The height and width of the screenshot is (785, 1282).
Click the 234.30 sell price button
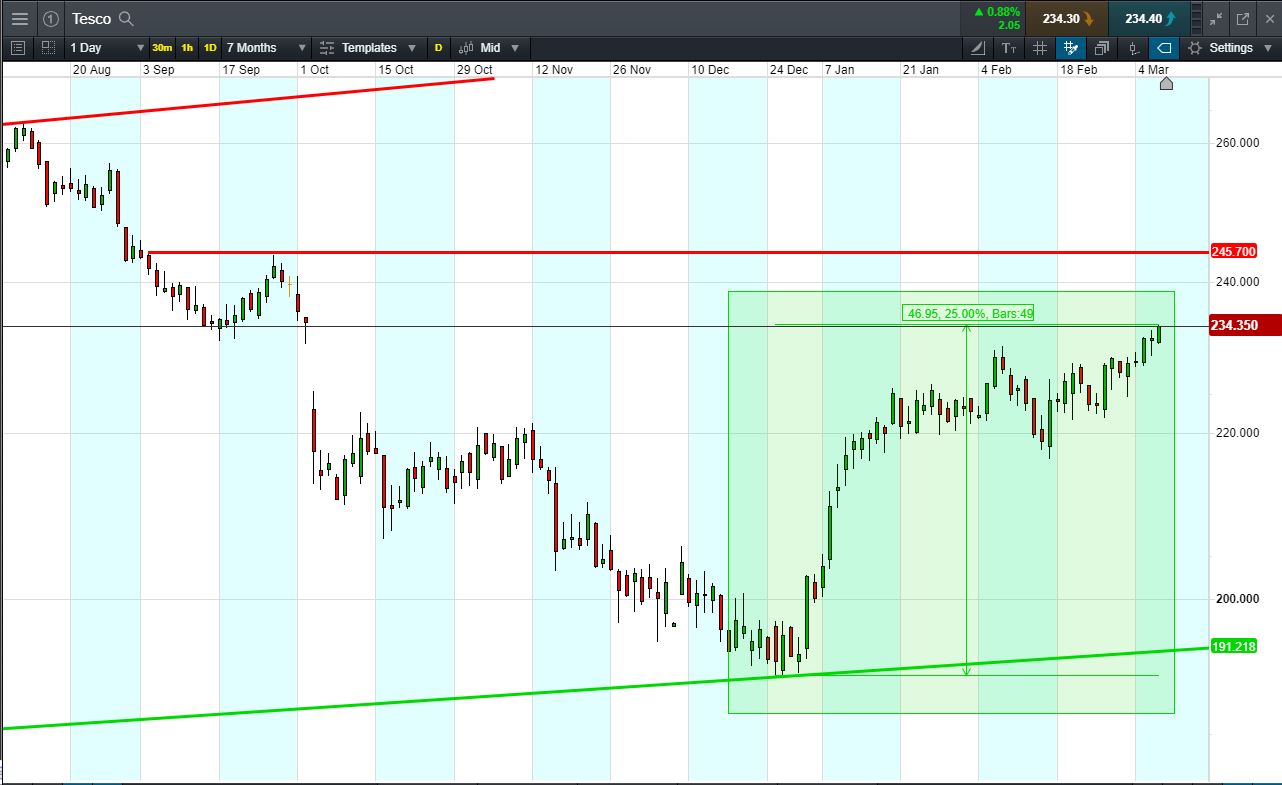1068,18
